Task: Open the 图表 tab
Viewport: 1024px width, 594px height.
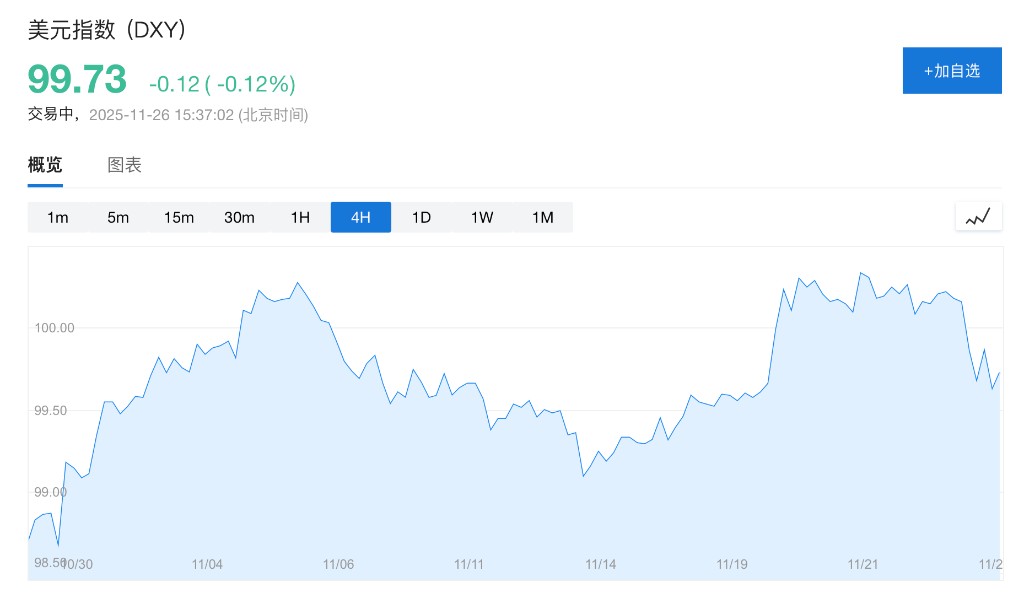Action: tap(125, 165)
